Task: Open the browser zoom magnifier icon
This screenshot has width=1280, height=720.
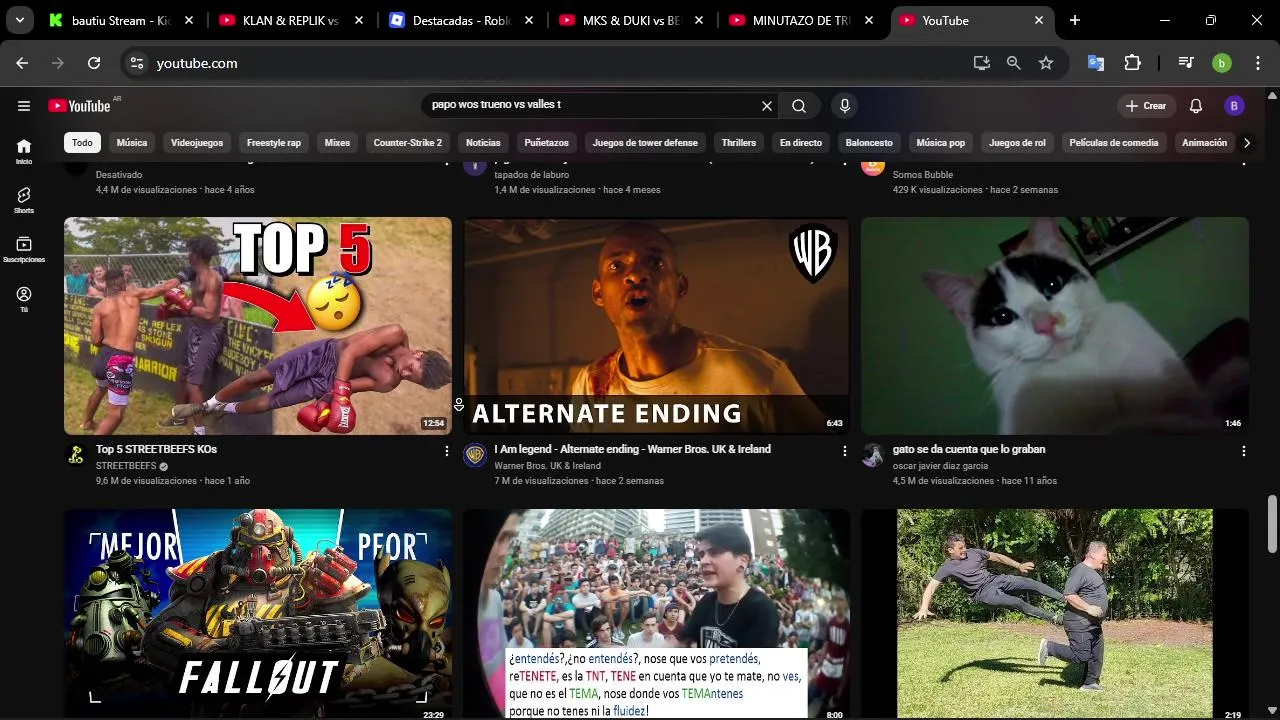Action: [x=1014, y=63]
